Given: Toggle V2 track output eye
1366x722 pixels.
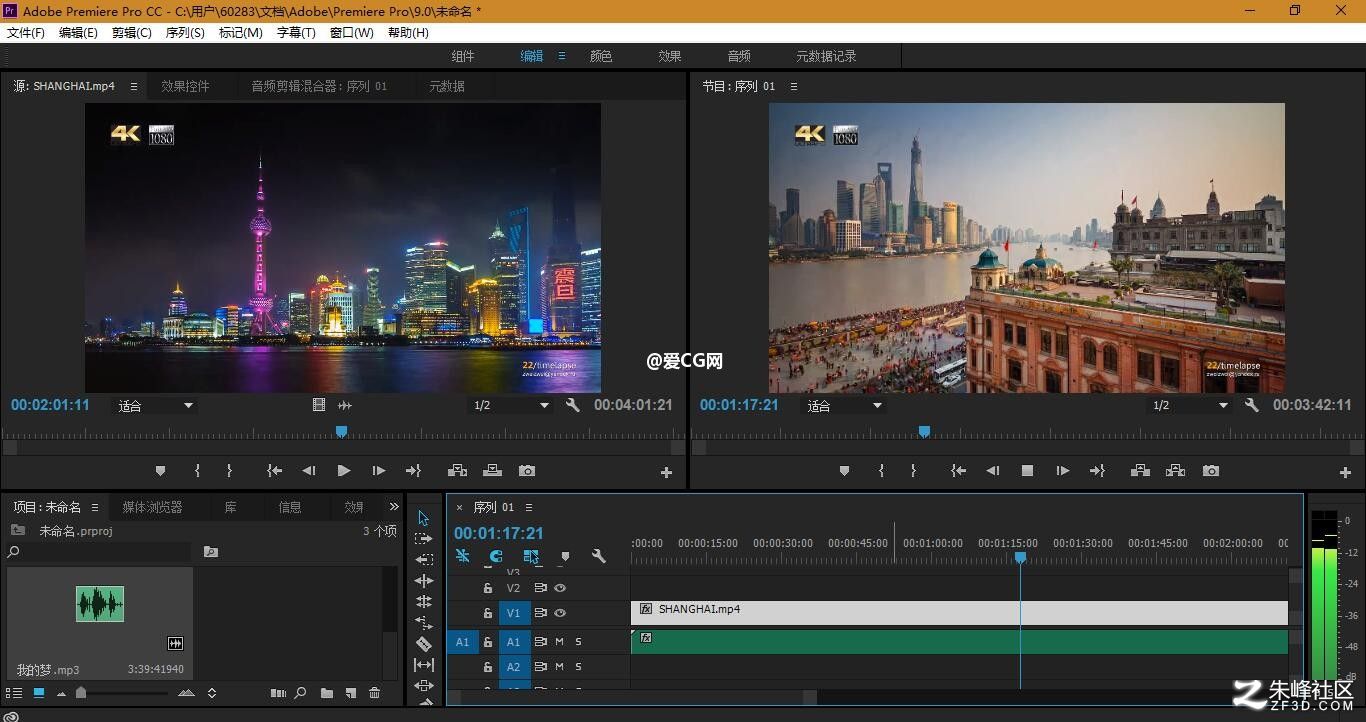Looking at the screenshot, I should (x=560, y=588).
